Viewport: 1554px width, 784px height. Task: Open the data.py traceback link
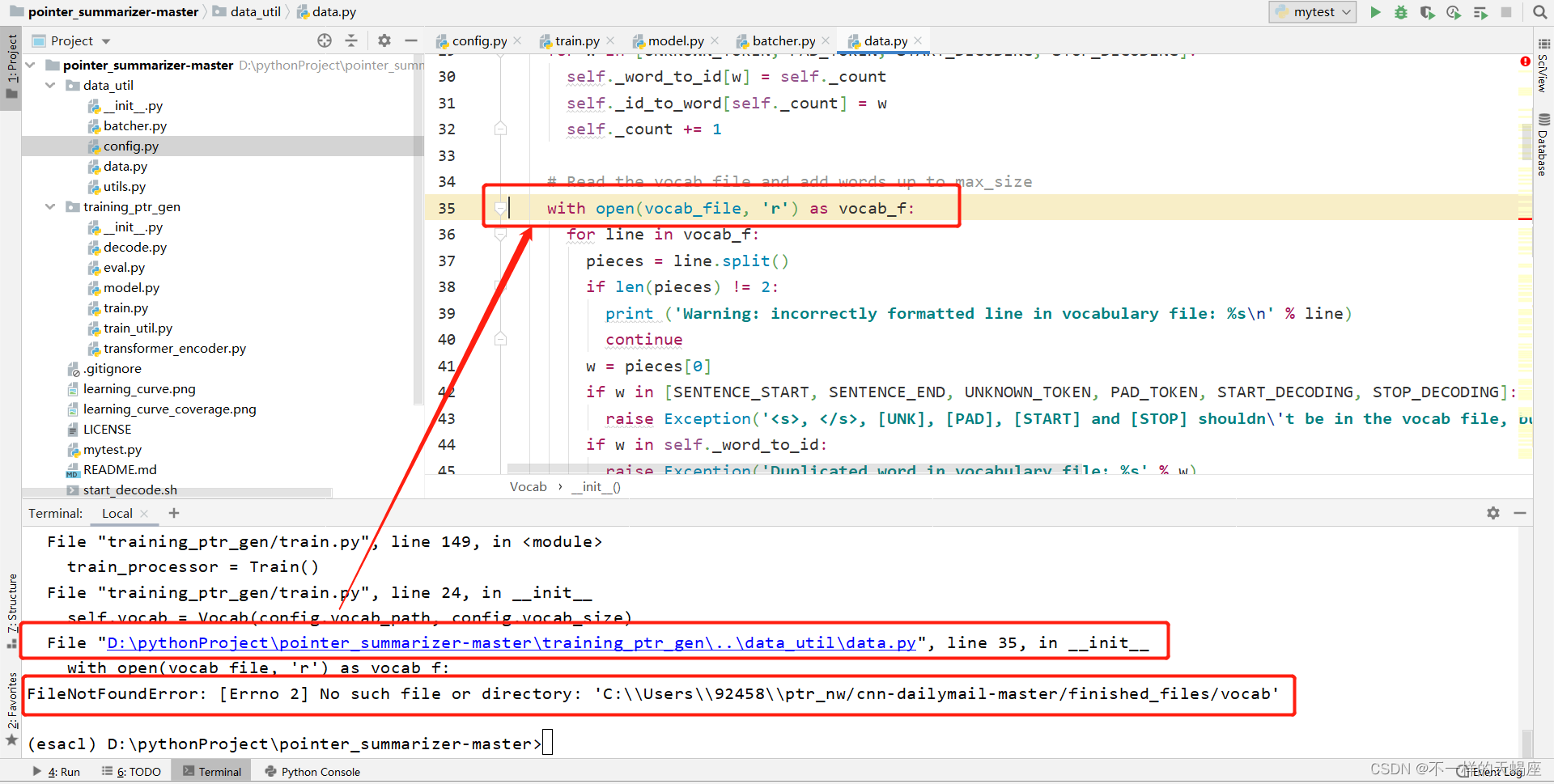point(511,642)
